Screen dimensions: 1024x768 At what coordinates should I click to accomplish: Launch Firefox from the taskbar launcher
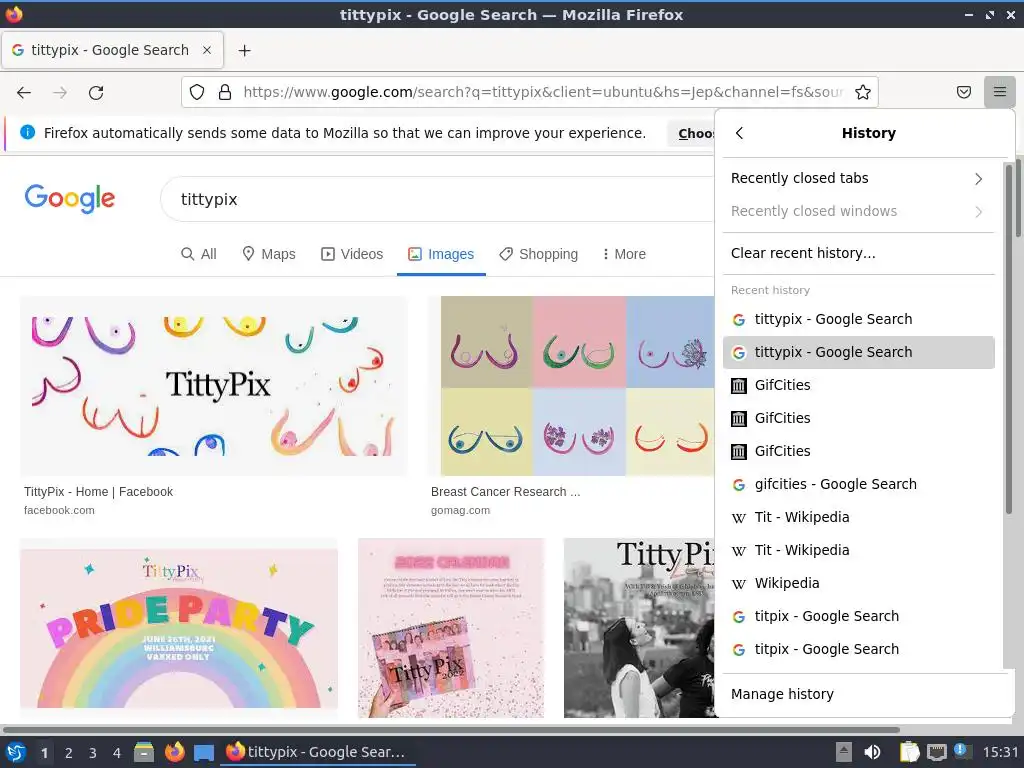[x=174, y=752]
